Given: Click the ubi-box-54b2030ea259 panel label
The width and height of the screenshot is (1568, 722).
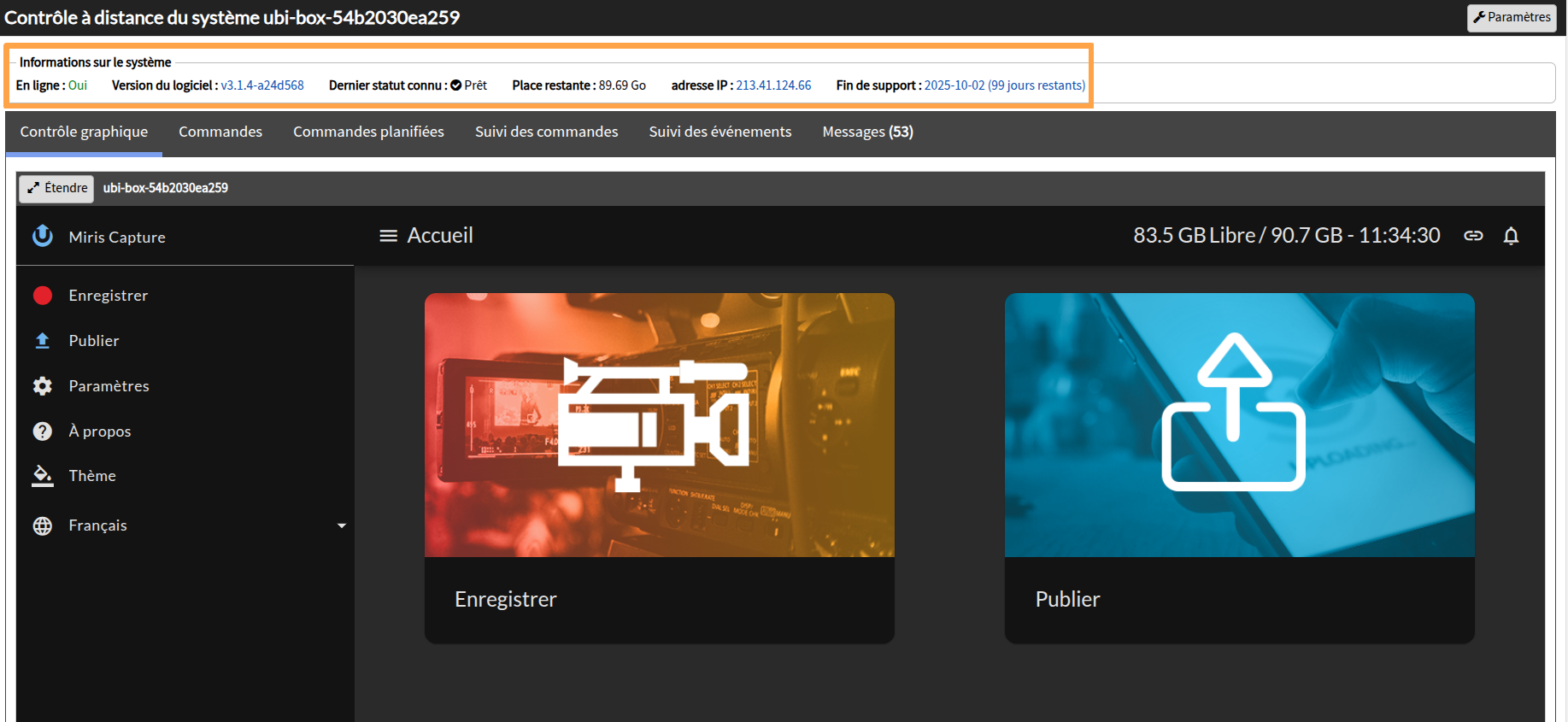Looking at the screenshot, I should click(166, 188).
